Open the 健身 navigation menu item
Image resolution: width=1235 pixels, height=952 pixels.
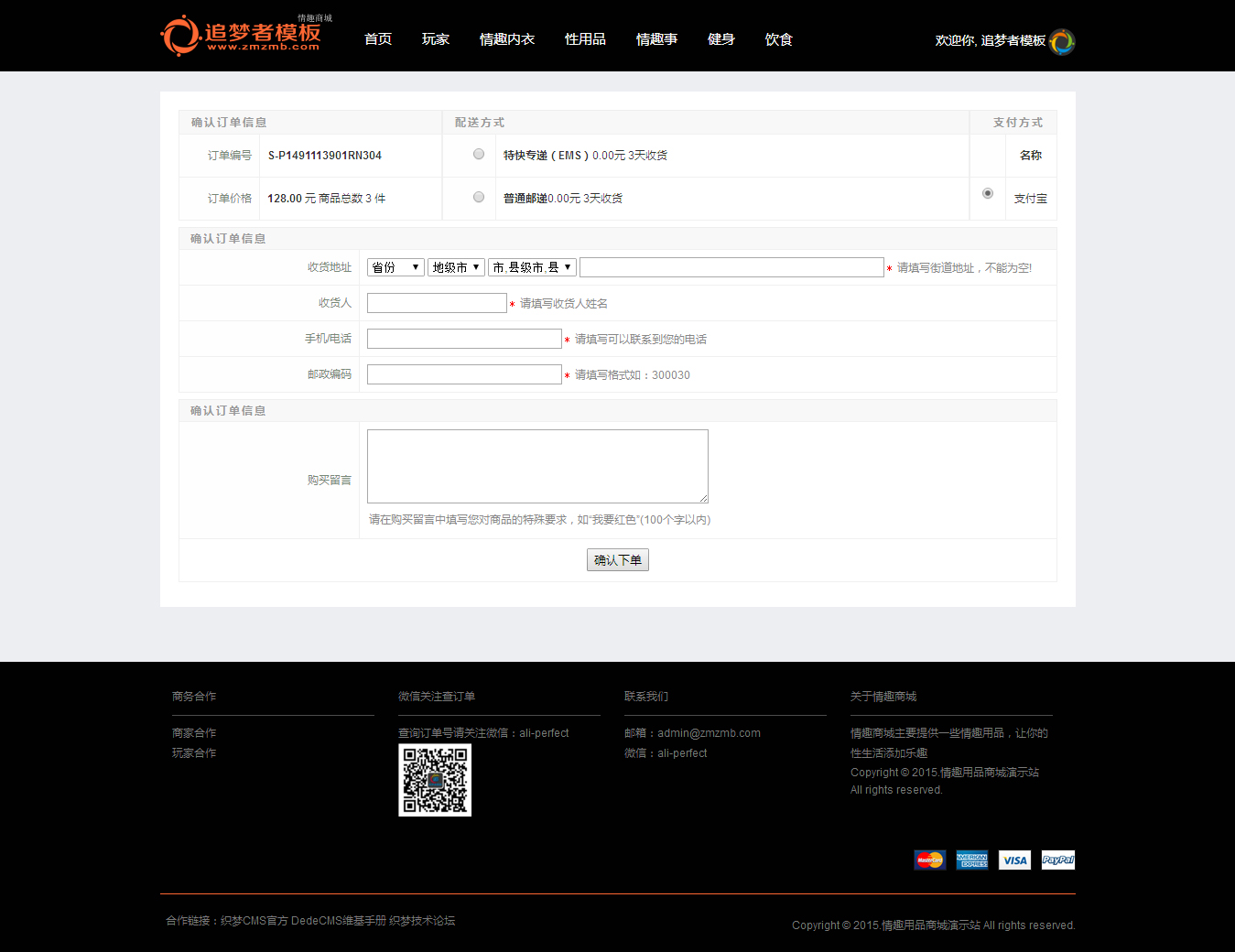coord(720,39)
